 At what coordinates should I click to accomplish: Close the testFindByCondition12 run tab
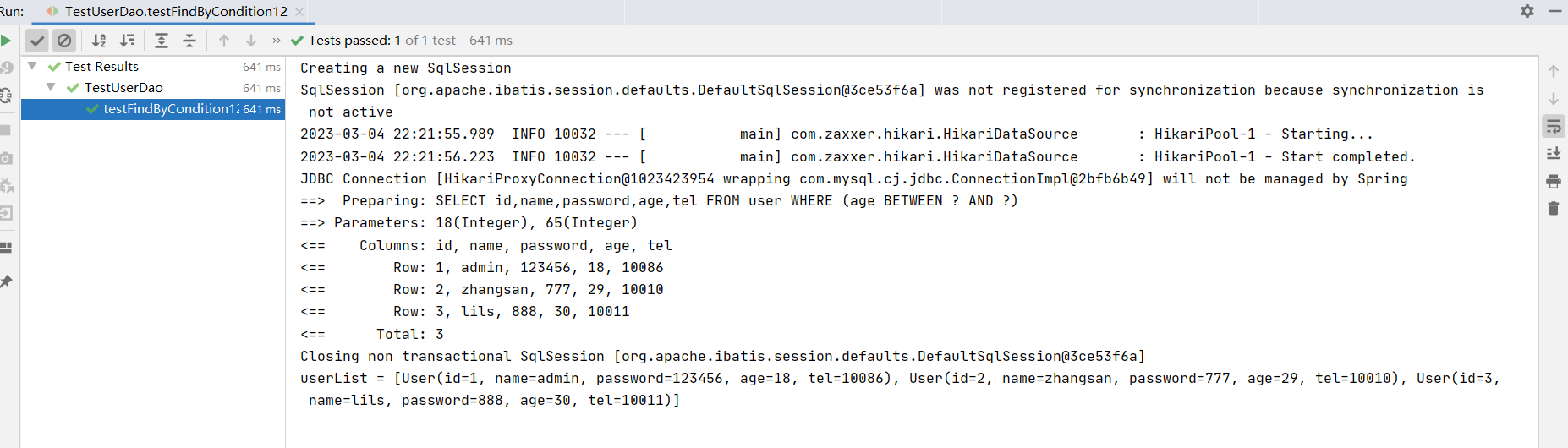[299, 12]
